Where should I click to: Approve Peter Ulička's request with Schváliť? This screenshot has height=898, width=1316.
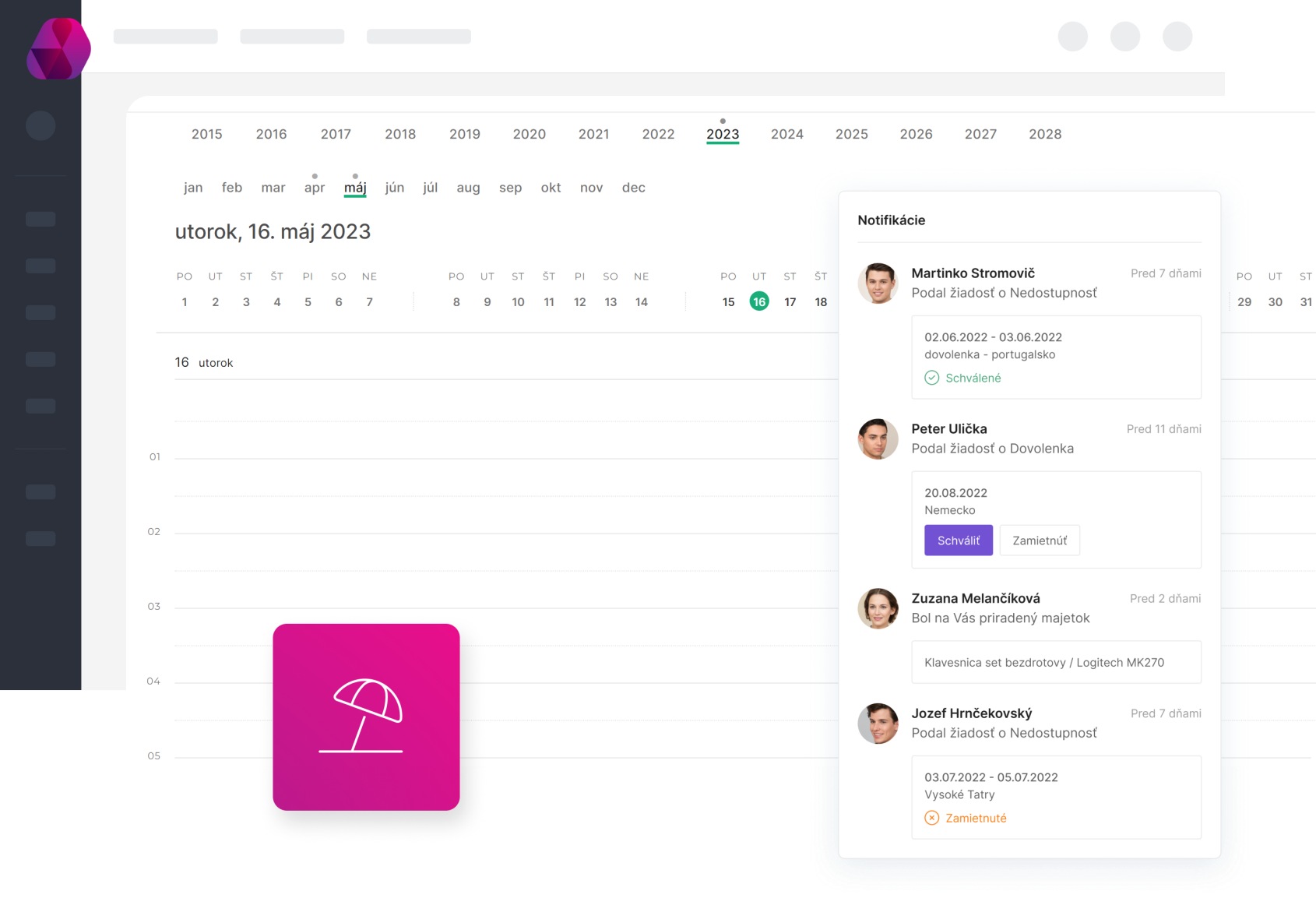[x=958, y=541]
